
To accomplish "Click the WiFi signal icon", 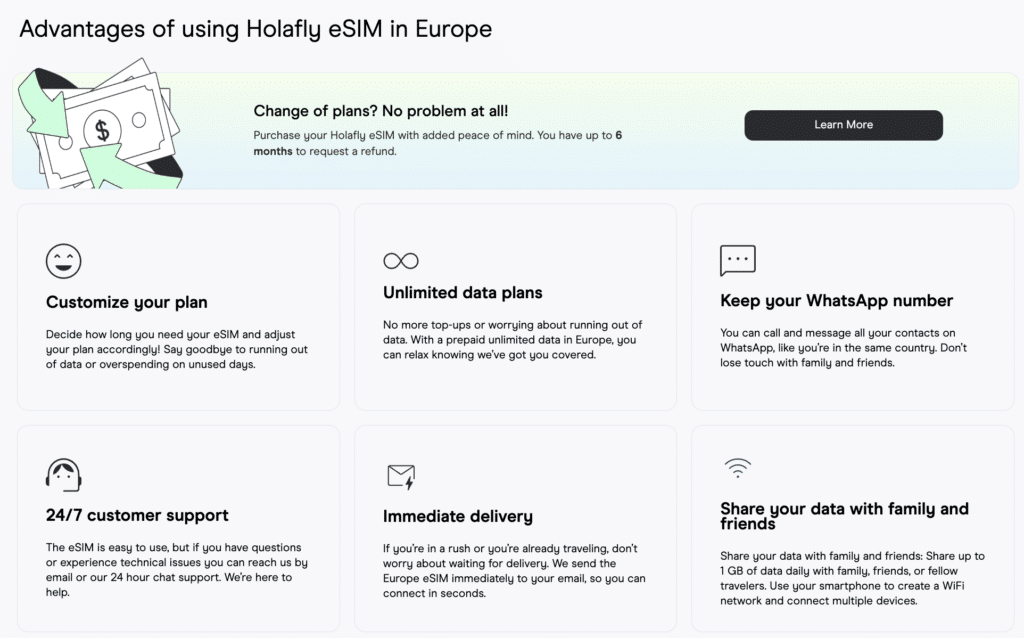I will point(738,468).
